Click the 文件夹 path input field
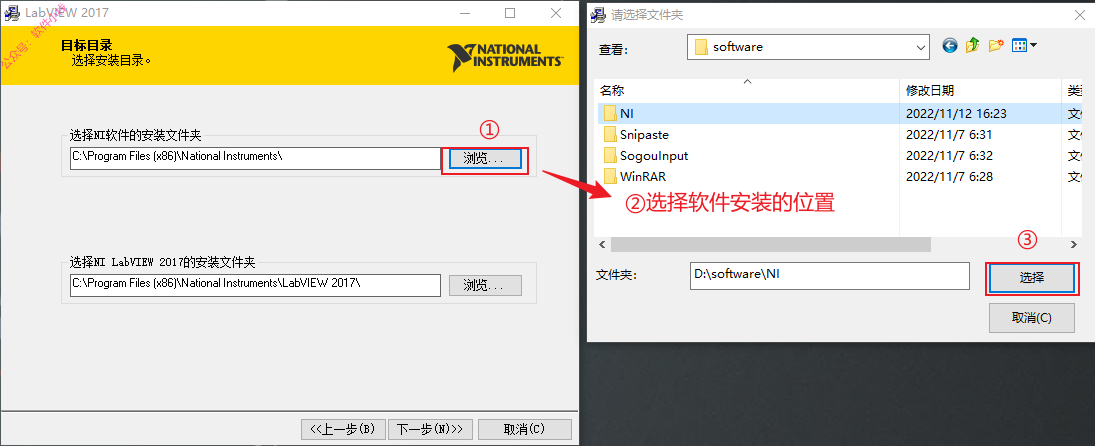1095x446 pixels. 830,275
